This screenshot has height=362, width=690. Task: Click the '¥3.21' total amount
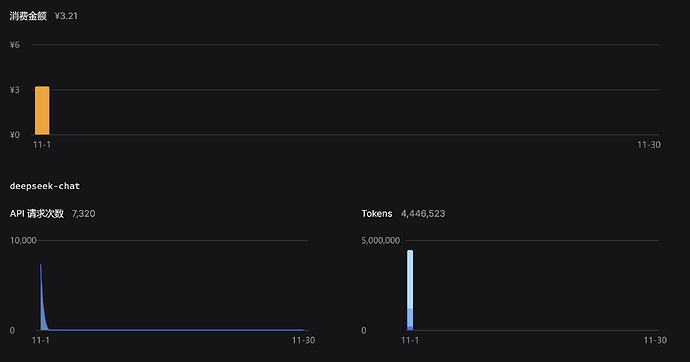click(x=66, y=16)
